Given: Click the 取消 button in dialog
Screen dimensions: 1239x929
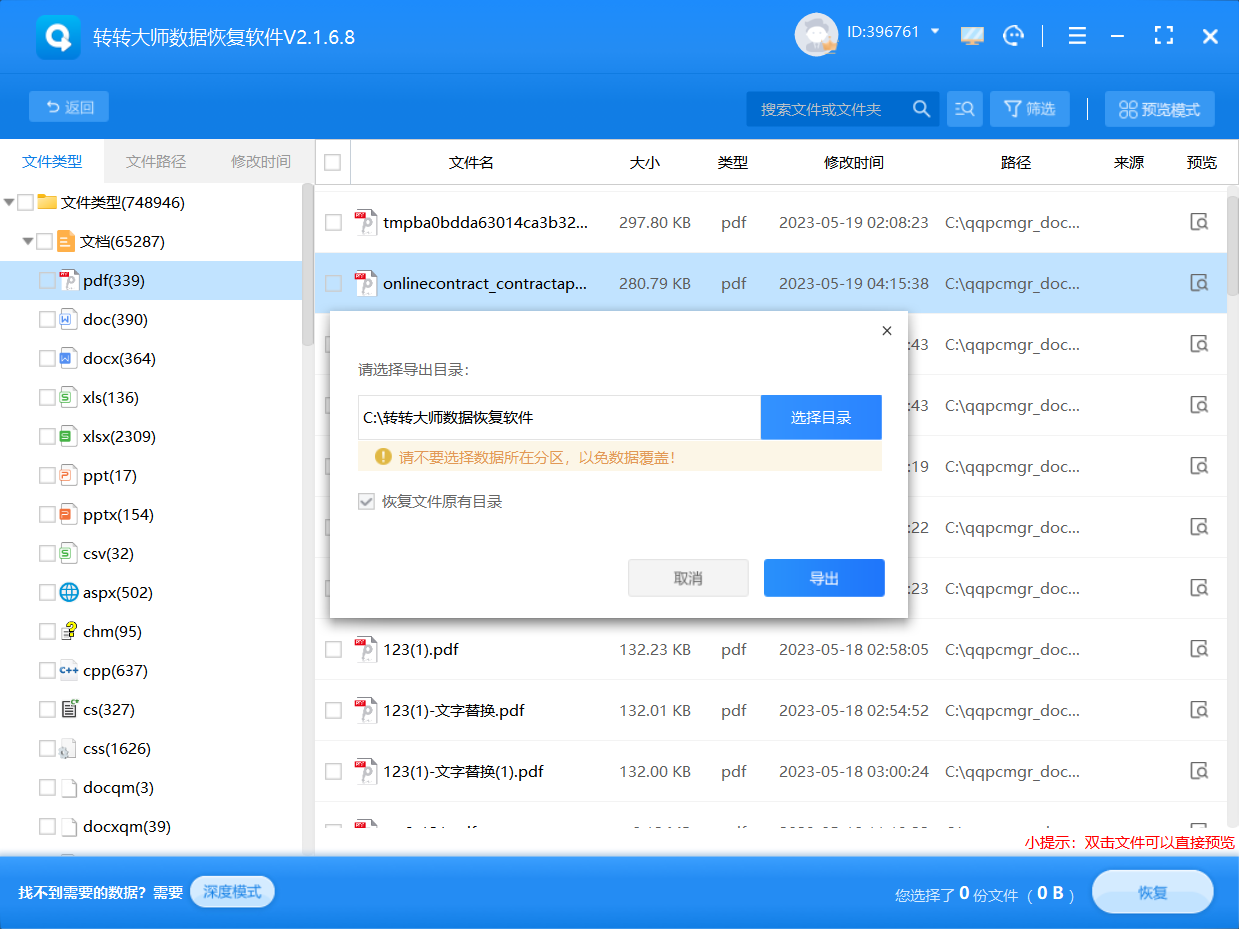Looking at the screenshot, I should click(x=688, y=578).
